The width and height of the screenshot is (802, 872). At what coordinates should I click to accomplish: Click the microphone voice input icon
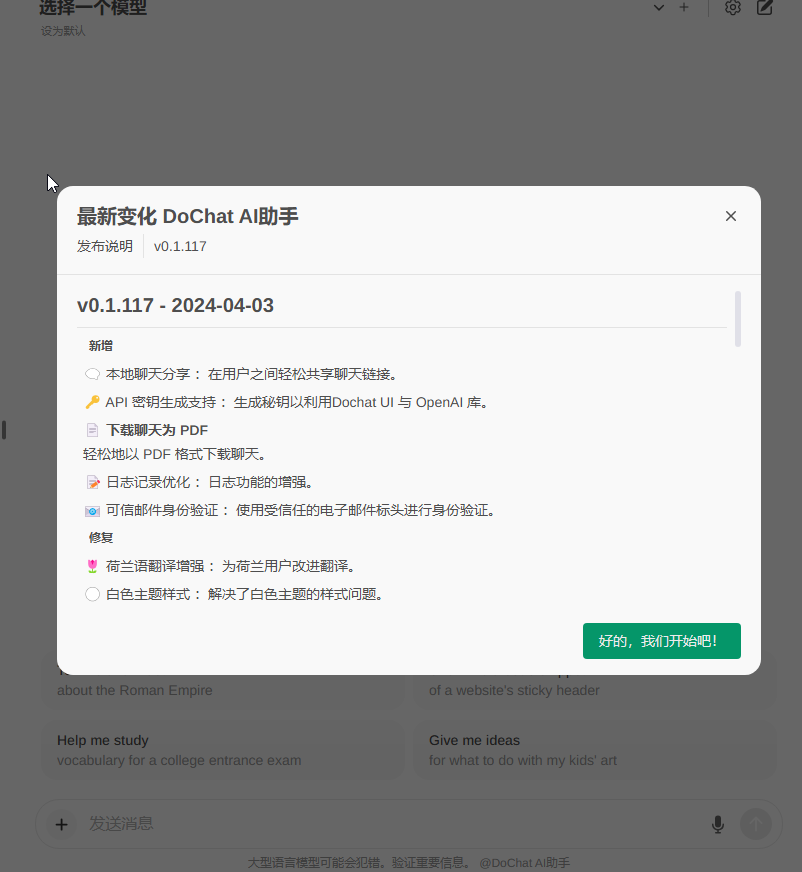pyautogui.click(x=717, y=824)
